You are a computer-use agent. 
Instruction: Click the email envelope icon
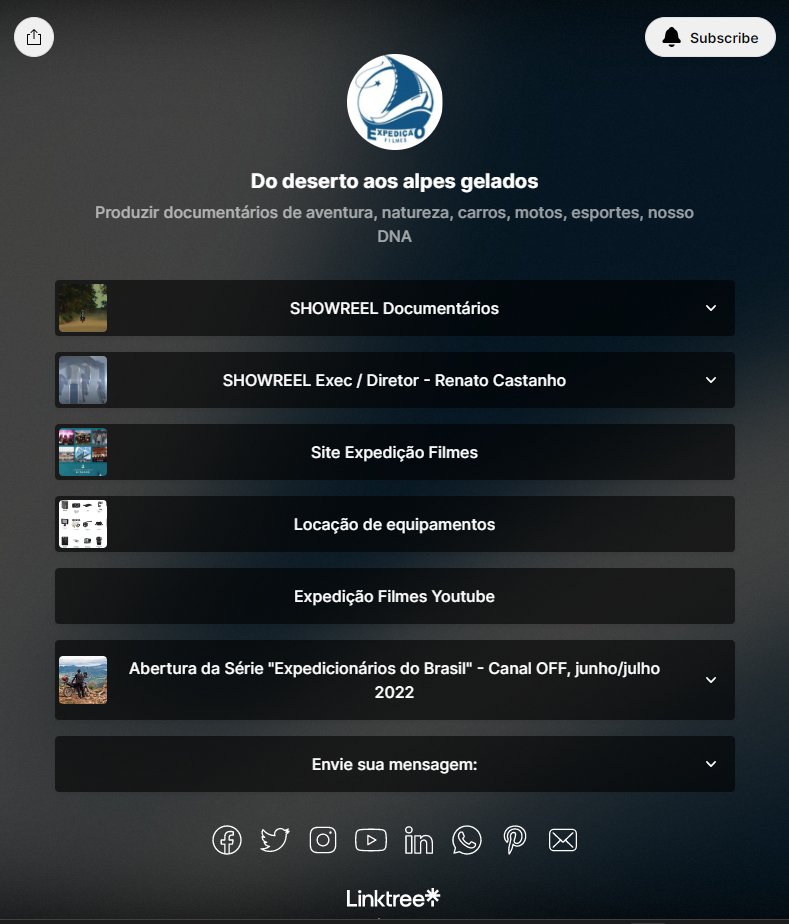click(563, 840)
